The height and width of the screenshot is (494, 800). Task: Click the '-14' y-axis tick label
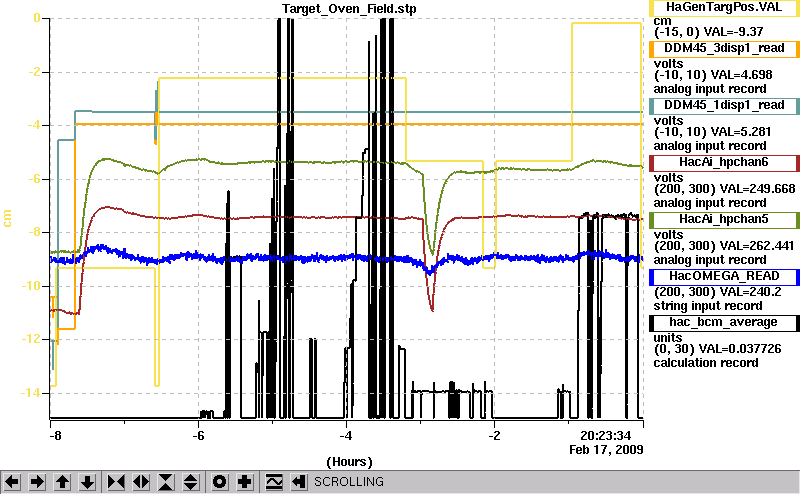(31, 393)
